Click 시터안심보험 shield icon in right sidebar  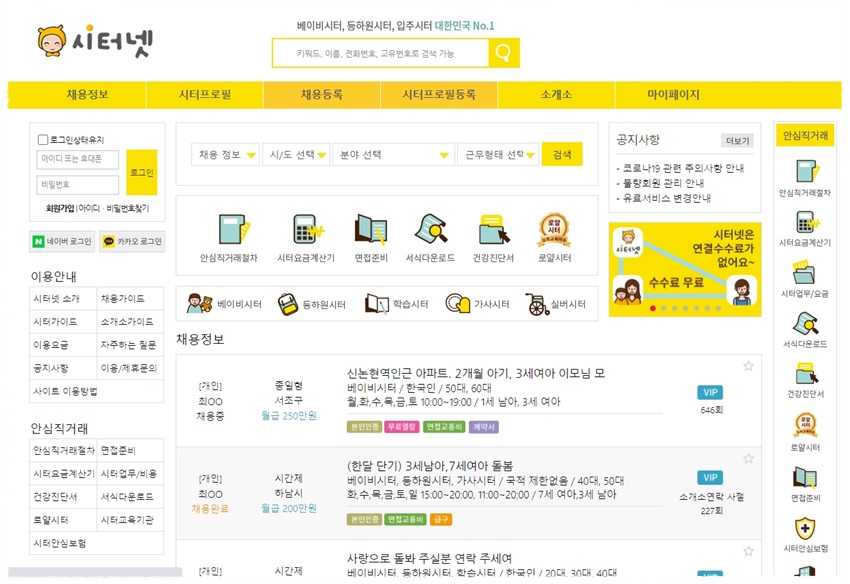point(805,528)
